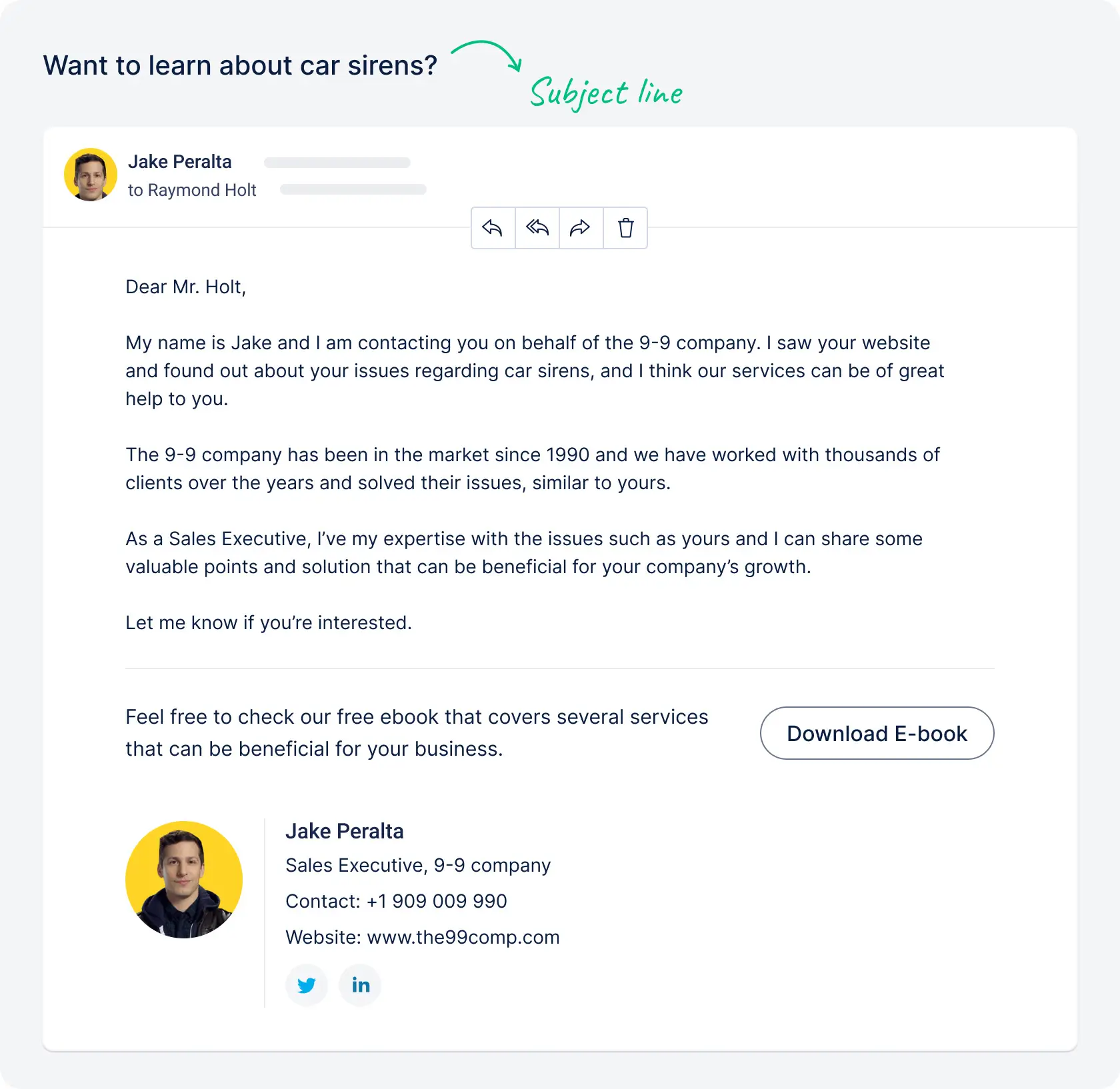Delete the email with the trash icon

tap(625, 228)
